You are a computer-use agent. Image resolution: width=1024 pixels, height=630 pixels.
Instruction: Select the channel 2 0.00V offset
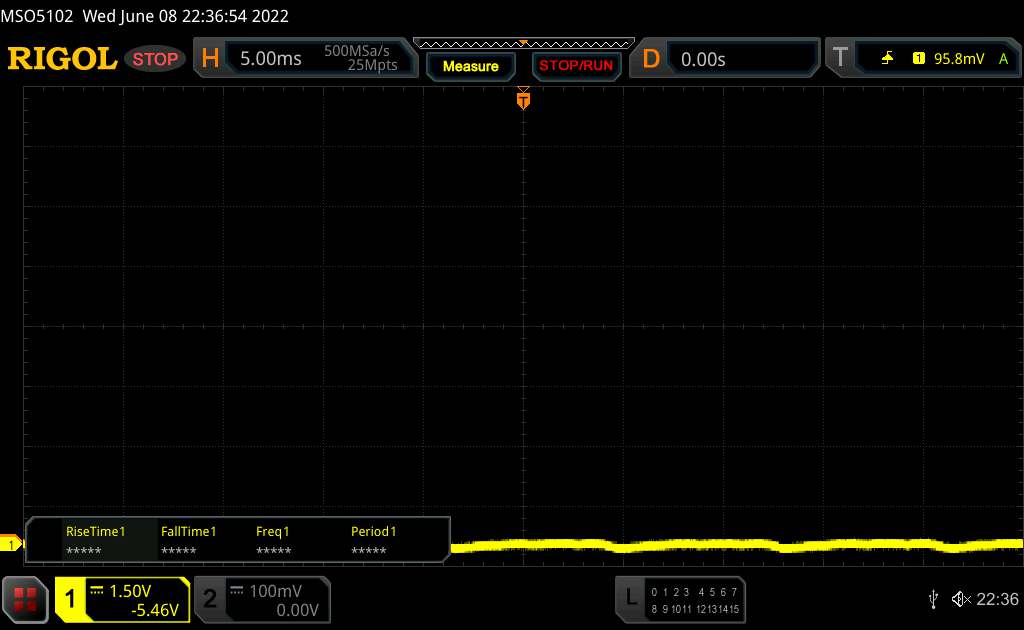297,610
